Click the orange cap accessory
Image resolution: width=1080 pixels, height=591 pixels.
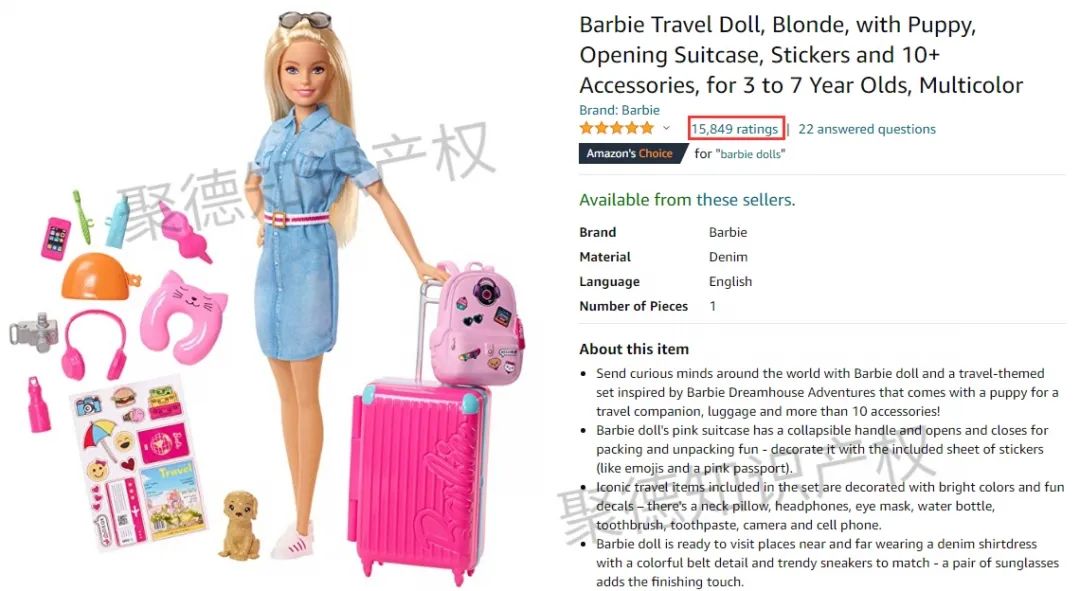coord(100,277)
